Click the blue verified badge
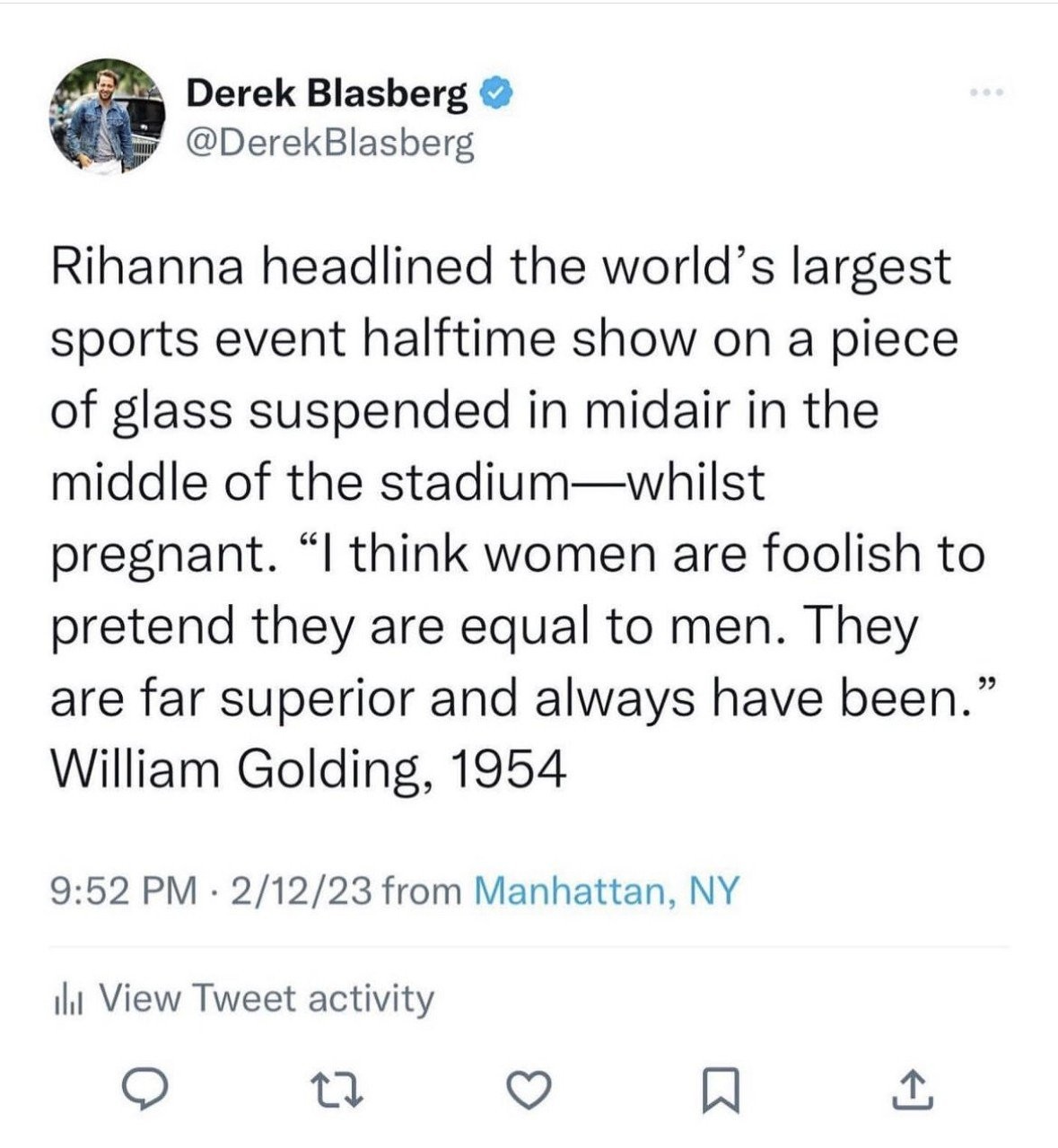Screen dimensions: 1058x1148 tap(496, 91)
